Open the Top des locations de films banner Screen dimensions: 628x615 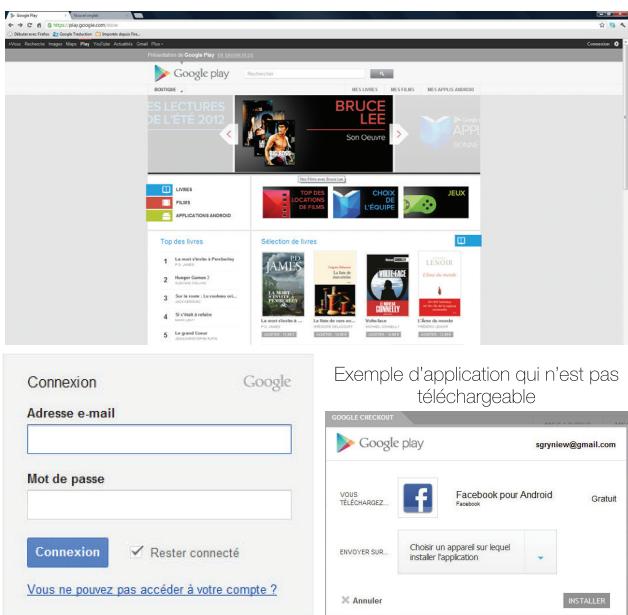(295, 202)
